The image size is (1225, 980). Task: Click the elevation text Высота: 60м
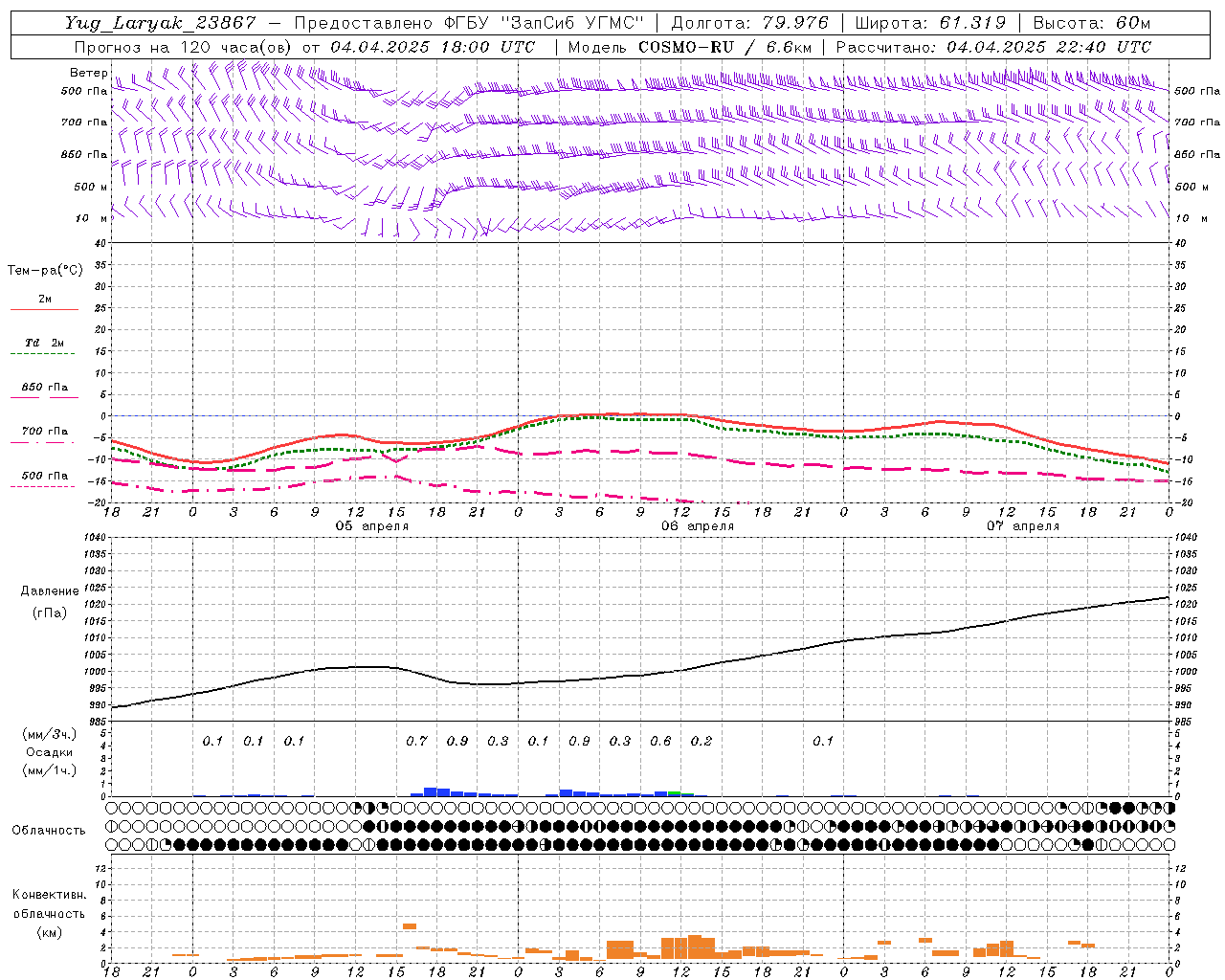(1091, 23)
